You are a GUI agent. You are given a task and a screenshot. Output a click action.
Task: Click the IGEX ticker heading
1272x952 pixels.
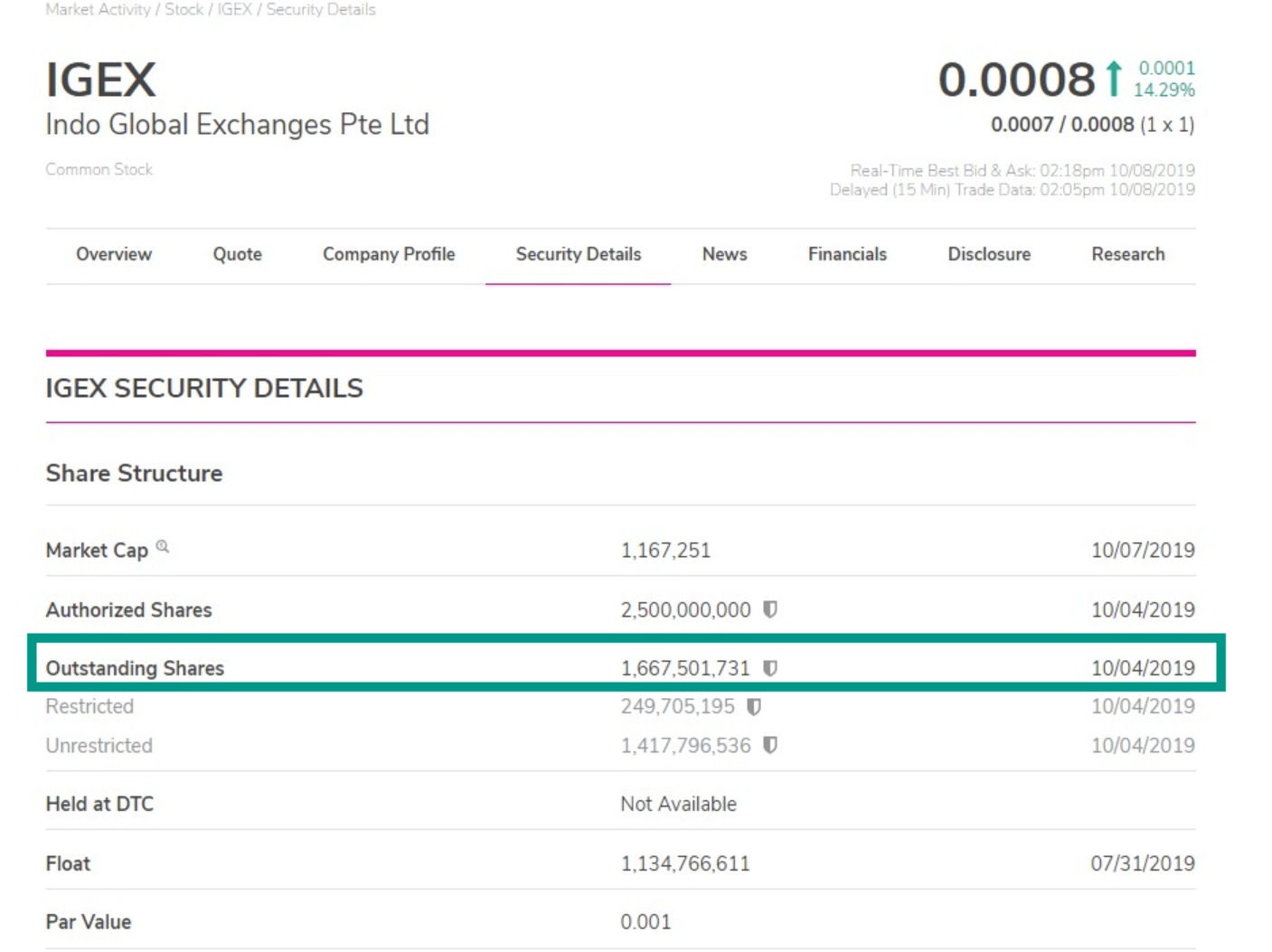click(x=101, y=80)
